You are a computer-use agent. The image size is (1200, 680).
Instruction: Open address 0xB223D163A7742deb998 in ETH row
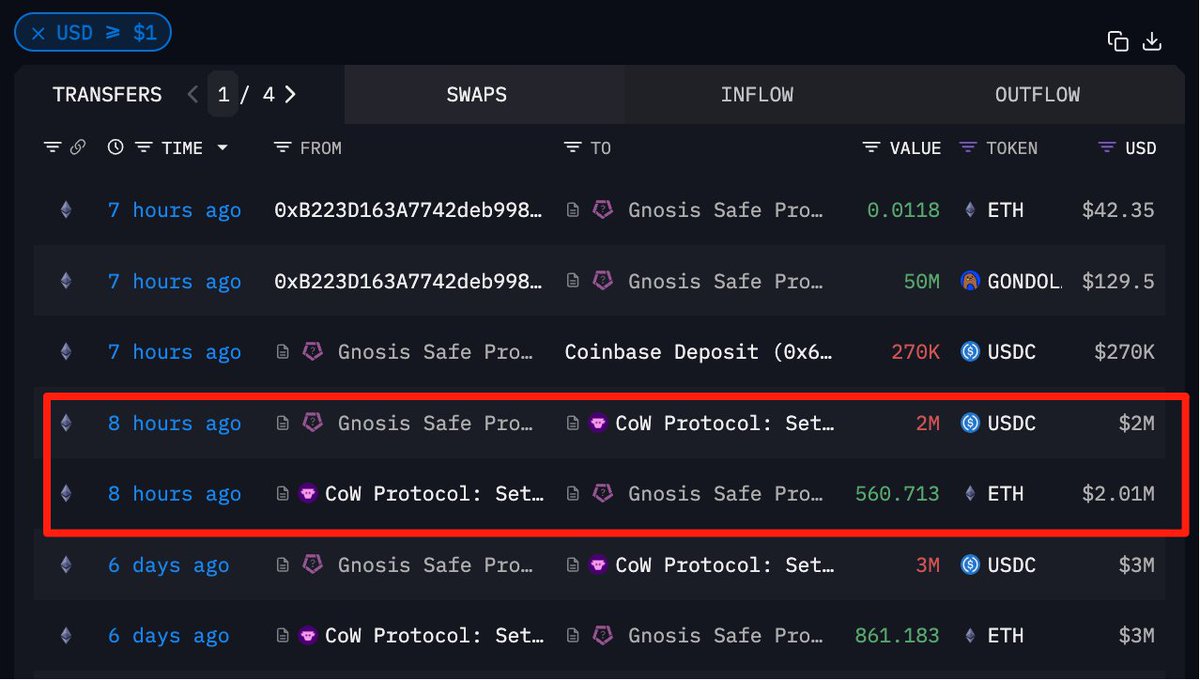pyautogui.click(x=409, y=210)
